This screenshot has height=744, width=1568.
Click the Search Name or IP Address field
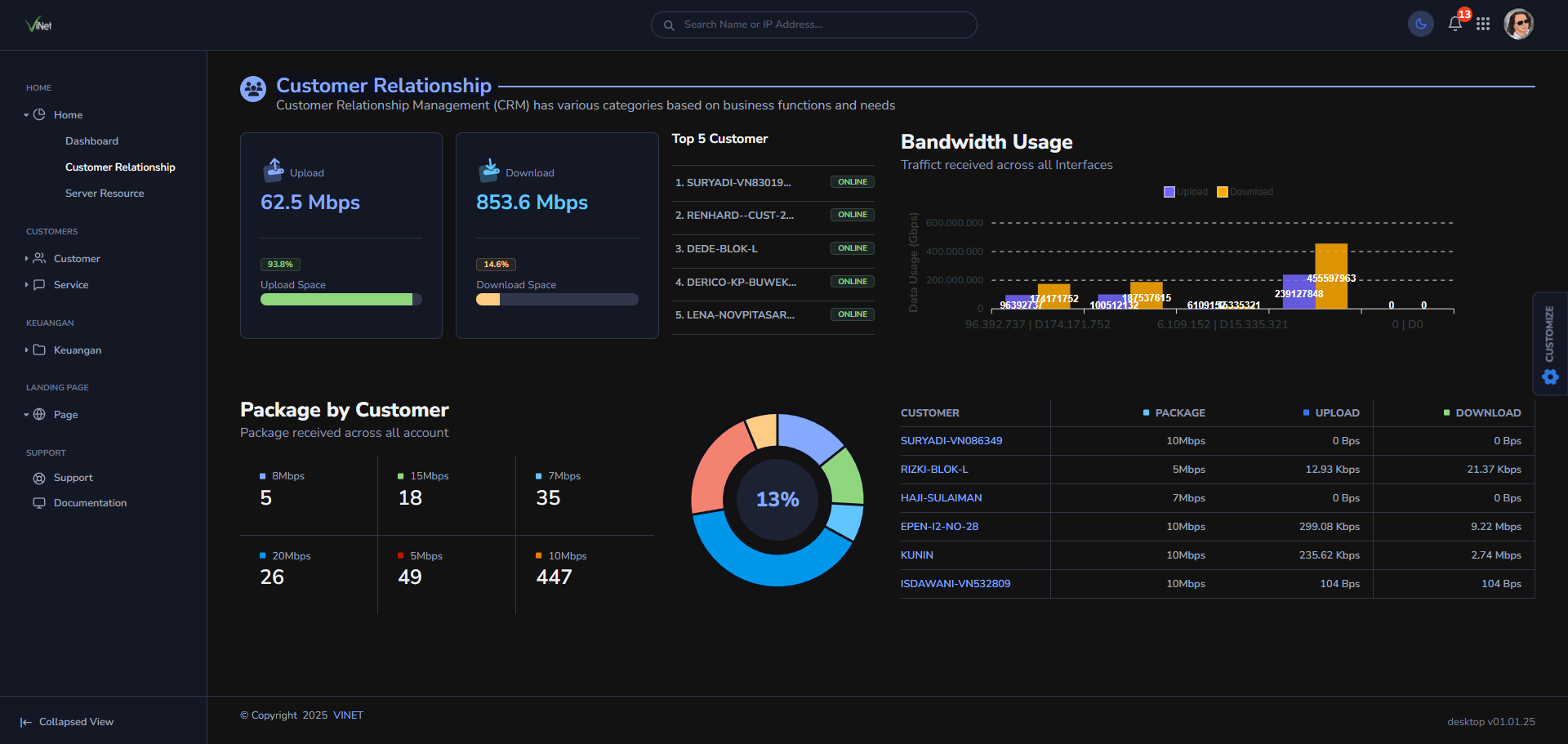point(817,25)
